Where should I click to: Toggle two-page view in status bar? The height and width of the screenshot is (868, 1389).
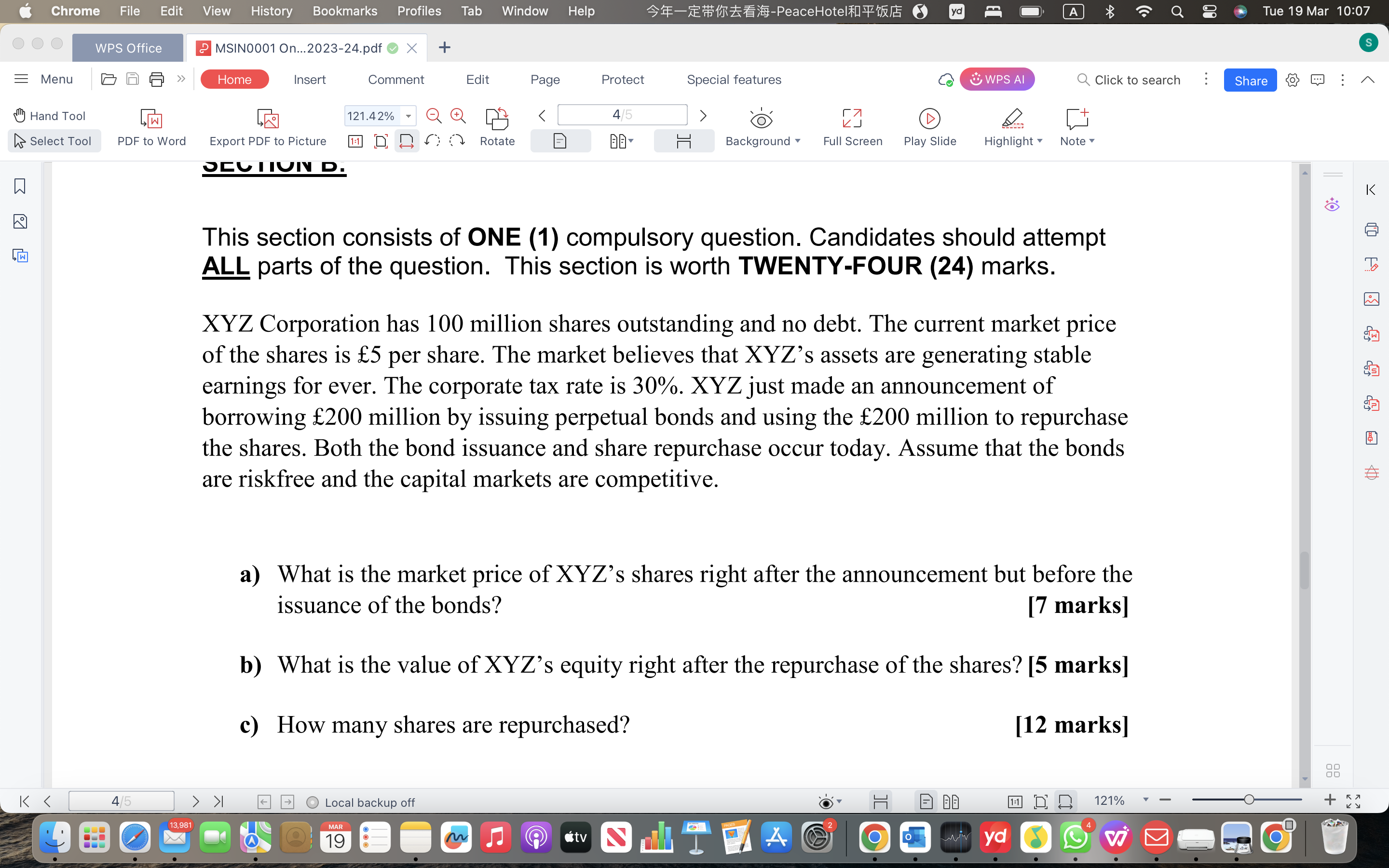point(951,801)
